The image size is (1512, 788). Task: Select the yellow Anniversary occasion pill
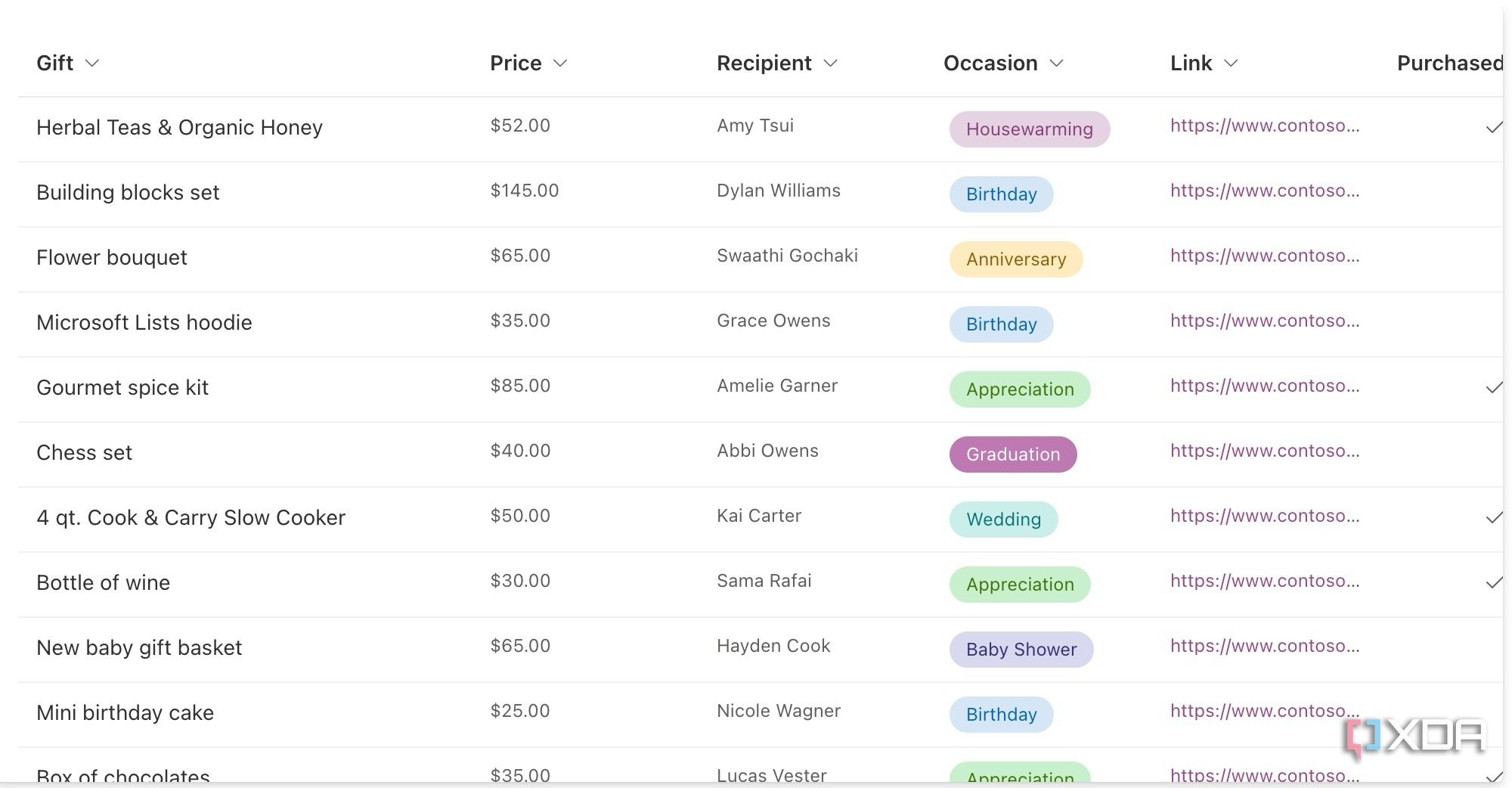coord(1015,259)
